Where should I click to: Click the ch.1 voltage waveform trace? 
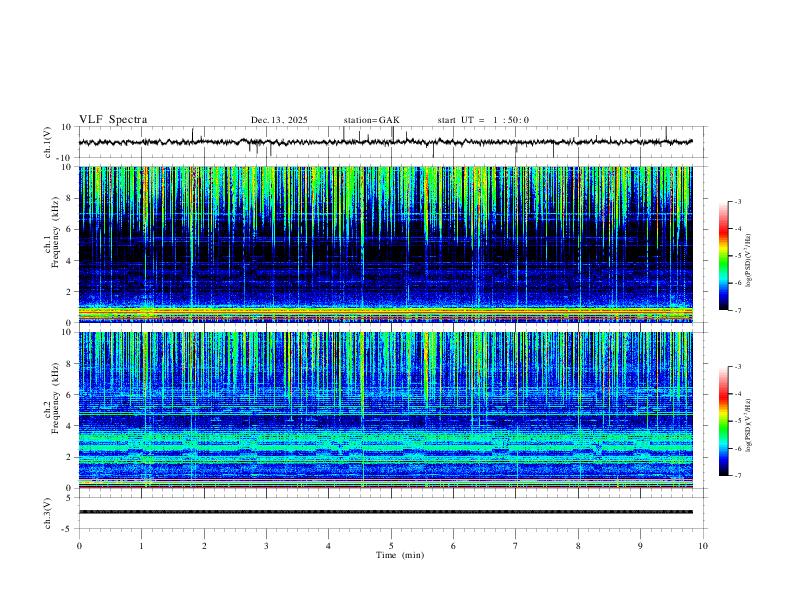[x=385, y=142]
